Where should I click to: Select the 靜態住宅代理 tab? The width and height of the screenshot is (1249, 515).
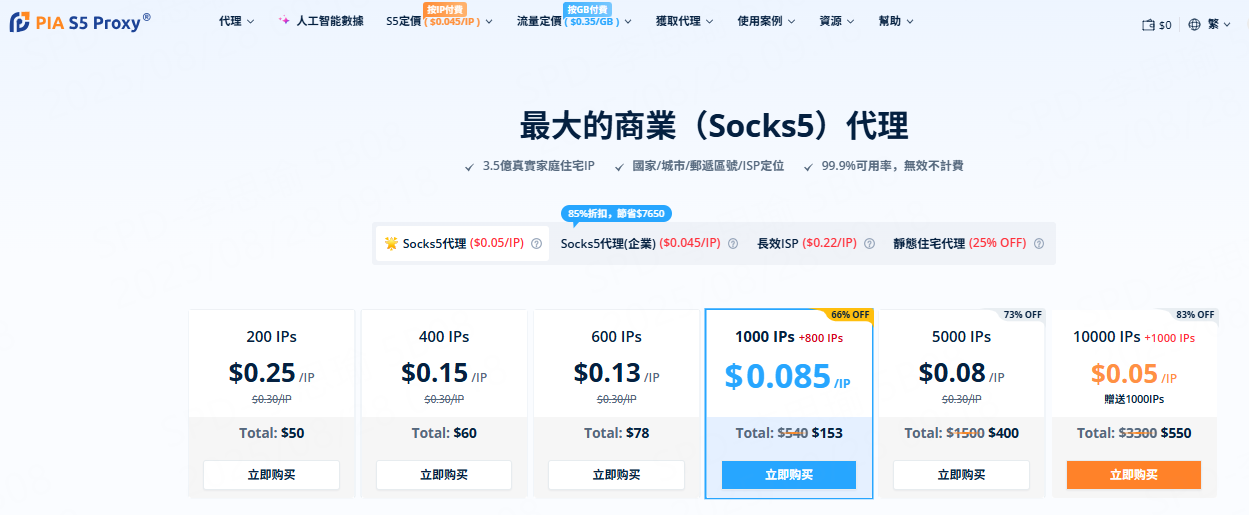(959, 243)
